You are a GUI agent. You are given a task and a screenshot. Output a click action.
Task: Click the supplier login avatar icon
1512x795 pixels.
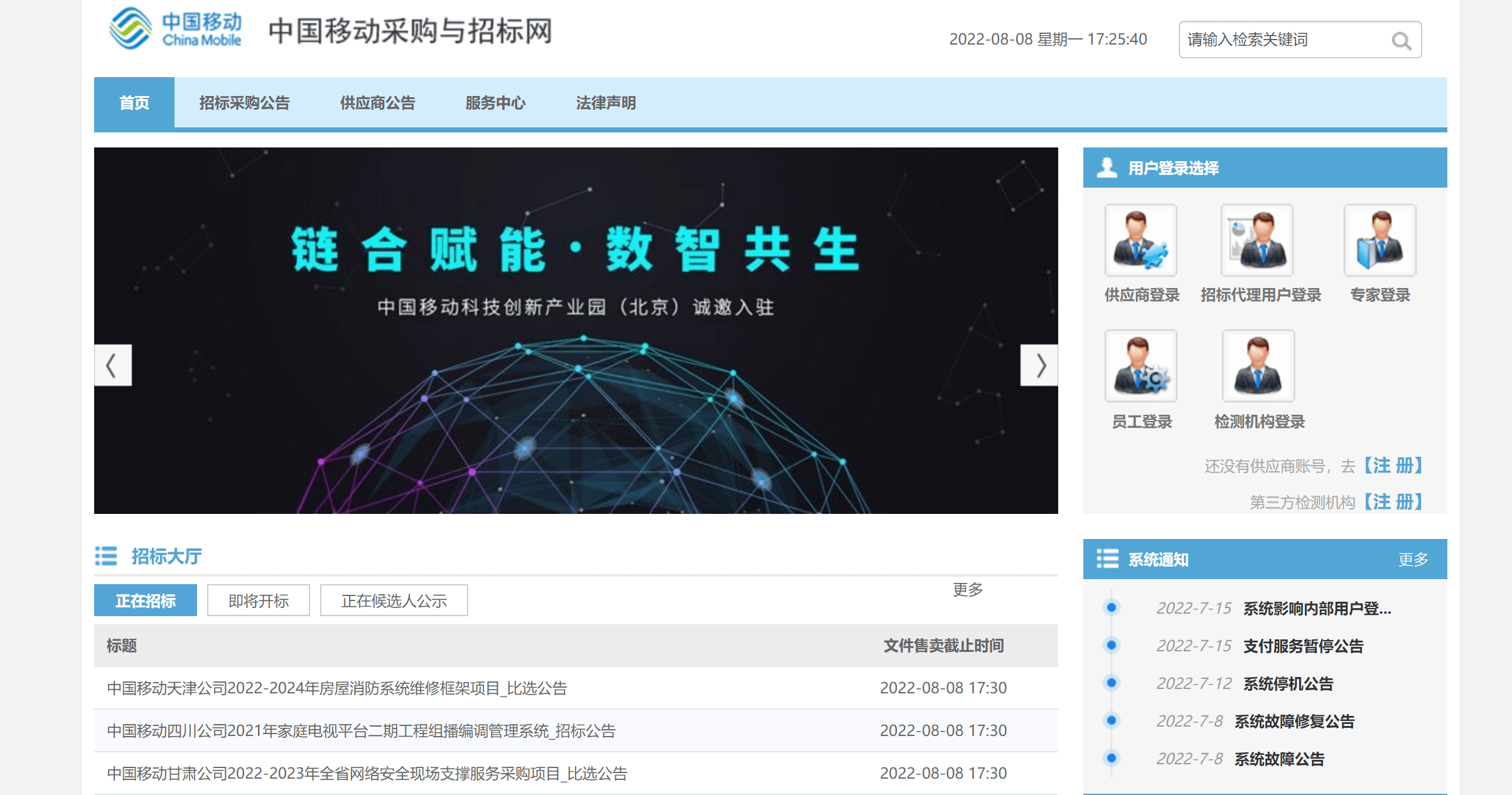[1140, 240]
